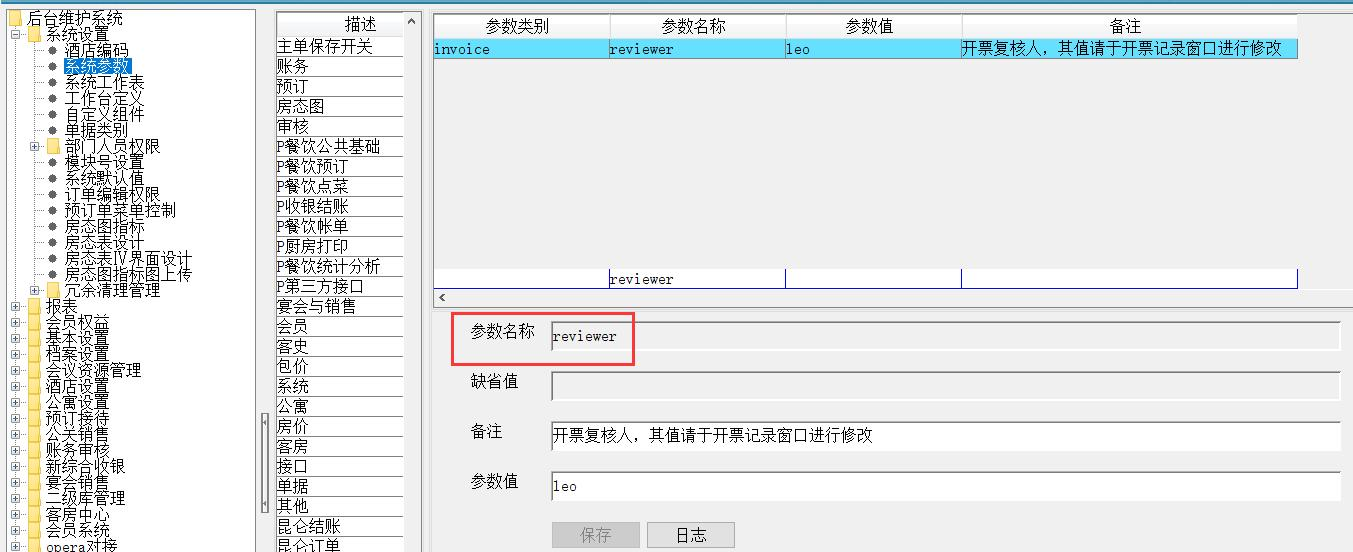
Task: Select the 单据类别 tree item
Action: tap(96, 131)
